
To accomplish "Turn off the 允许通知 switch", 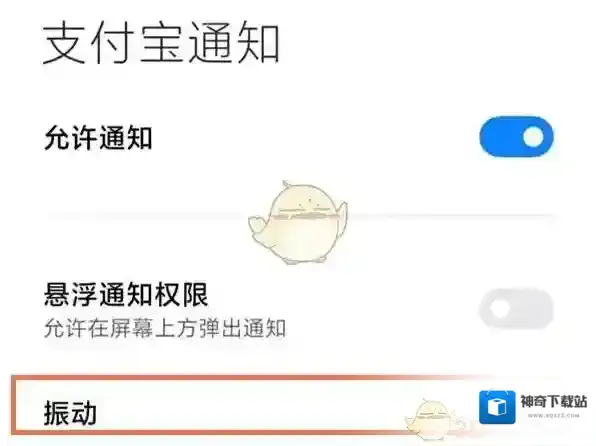I will pyautogui.click(x=517, y=137).
